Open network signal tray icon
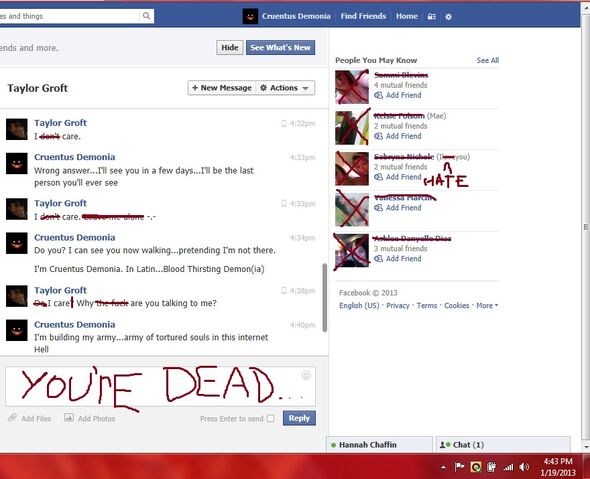The image size is (590, 479). [508, 467]
